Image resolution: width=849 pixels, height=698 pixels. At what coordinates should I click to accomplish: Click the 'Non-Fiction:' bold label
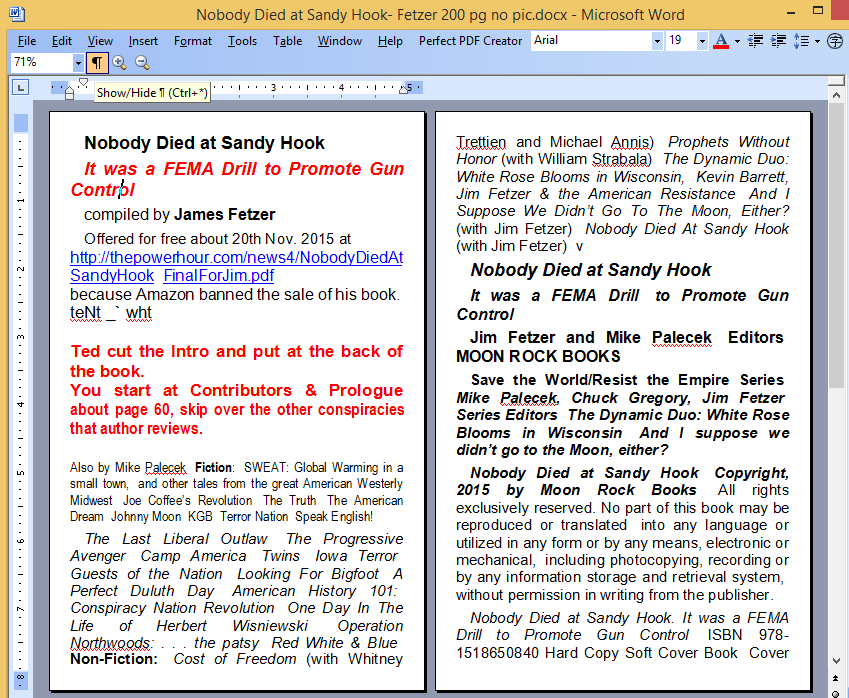[x=114, y=659]
